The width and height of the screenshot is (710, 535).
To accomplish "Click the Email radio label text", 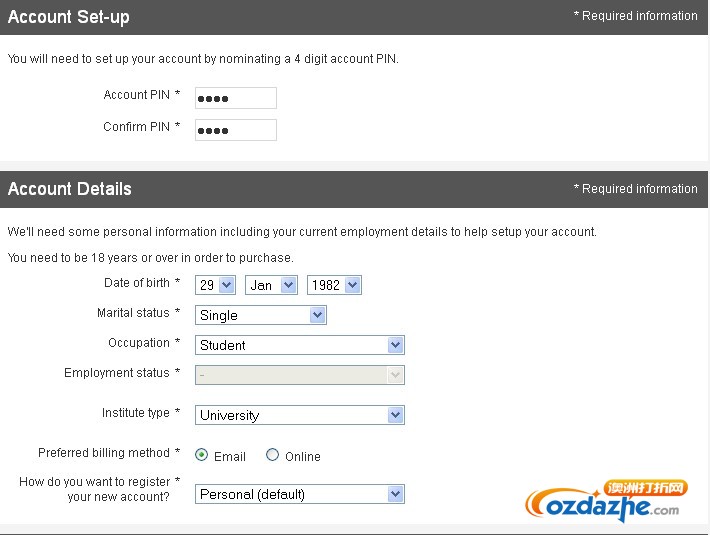I will click(x=230, y=457).
